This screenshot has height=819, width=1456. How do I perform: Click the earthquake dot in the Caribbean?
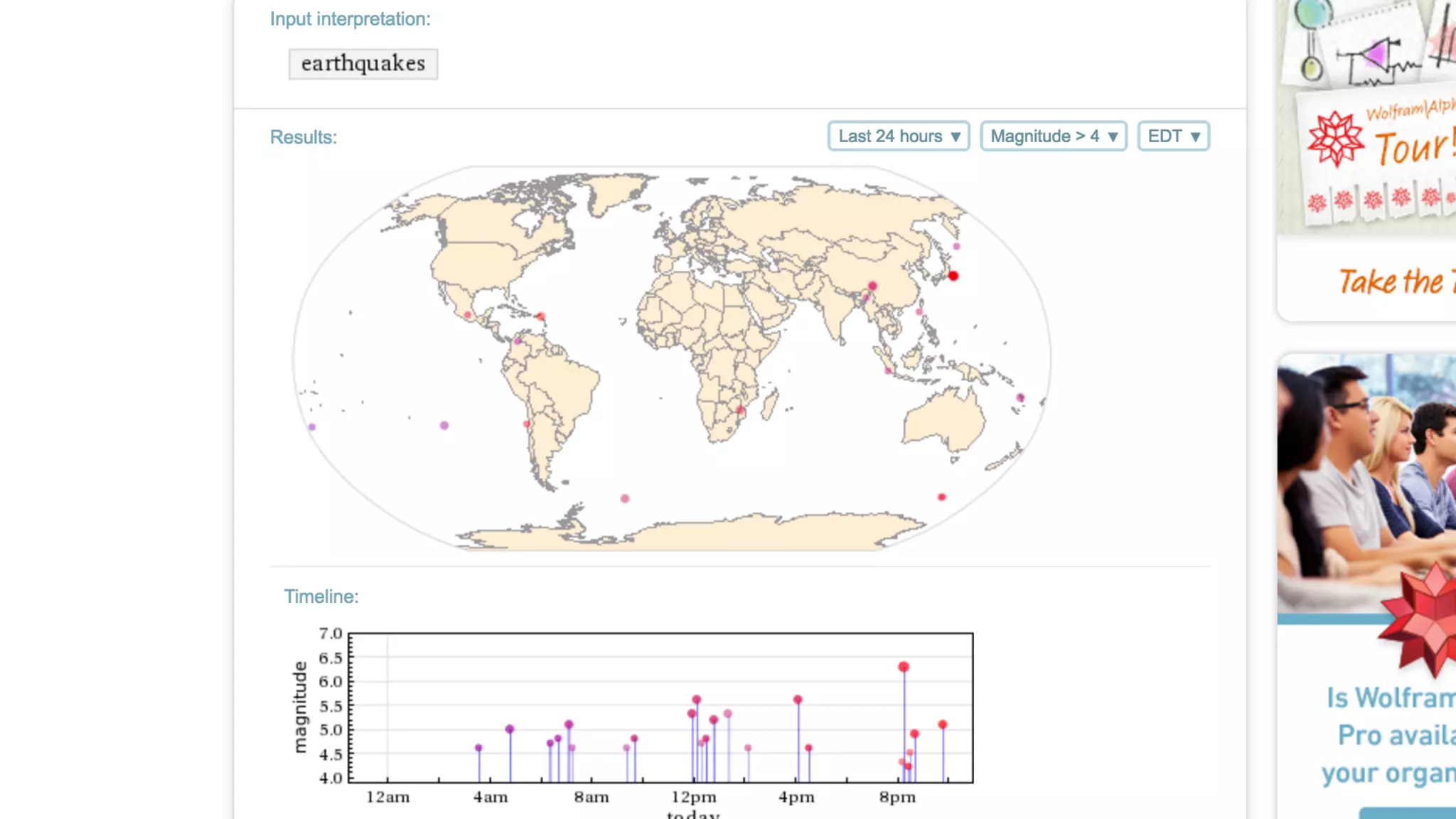pos(541,316)
